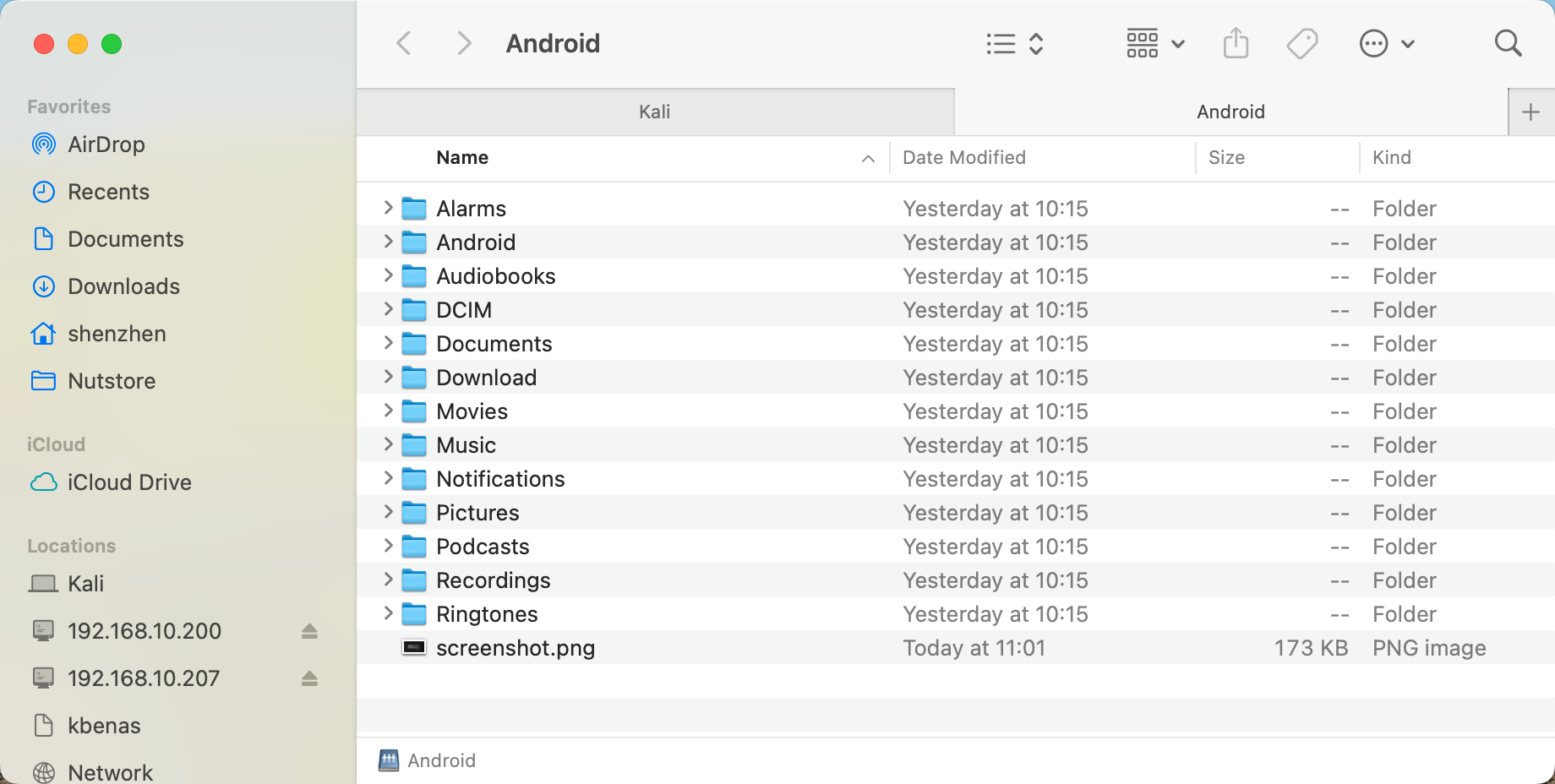This screenshot has width=1555, height=784.
Task: Expand the Pictures folder arrow
Action: (388, 512)
